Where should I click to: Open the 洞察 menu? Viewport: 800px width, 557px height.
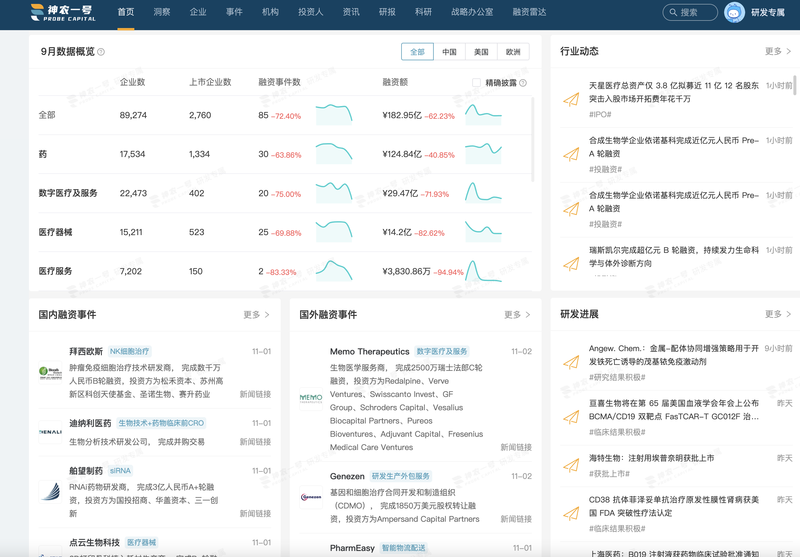162,12
